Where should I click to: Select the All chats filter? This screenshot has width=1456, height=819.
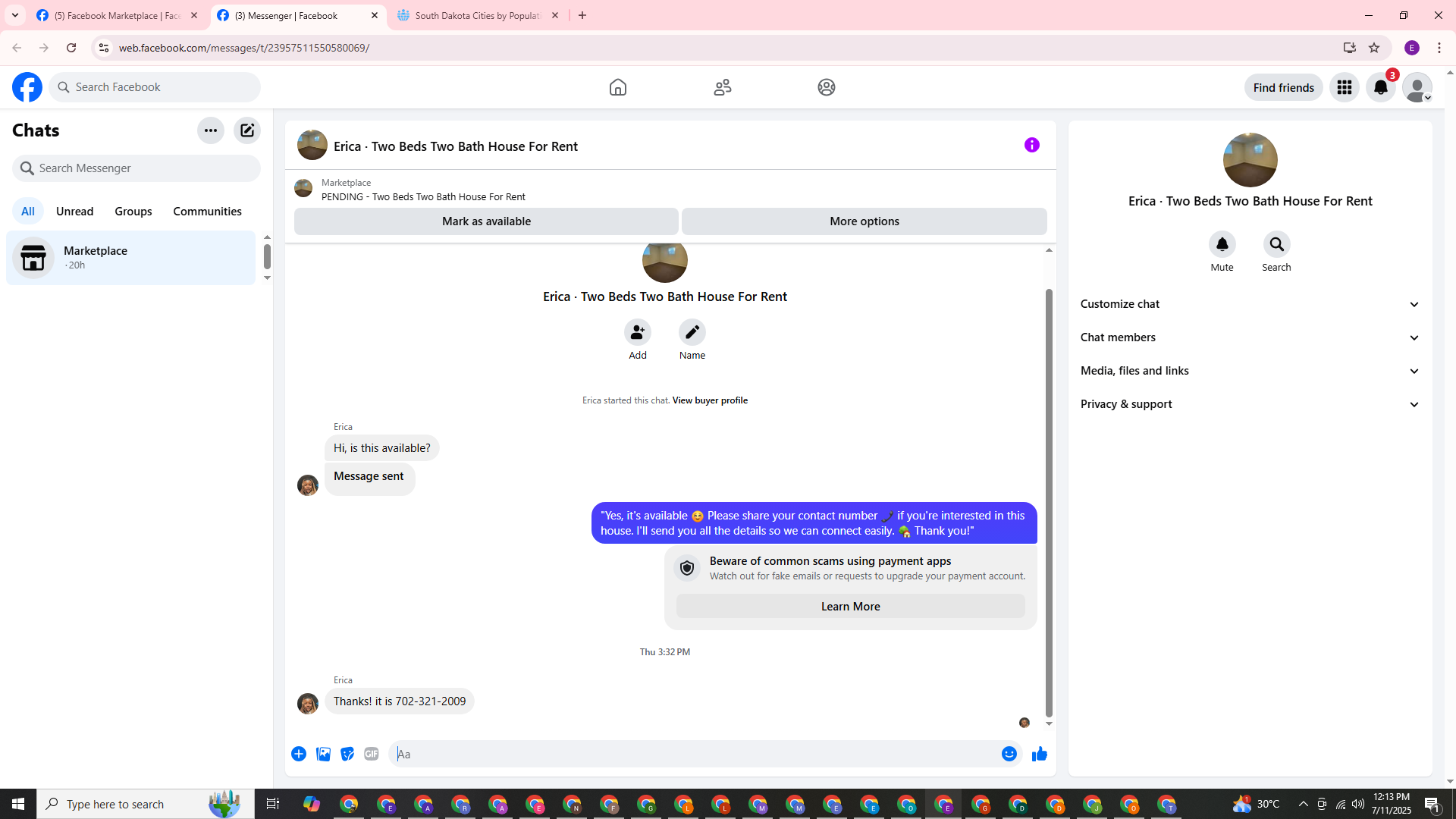[x=28, y=212]
